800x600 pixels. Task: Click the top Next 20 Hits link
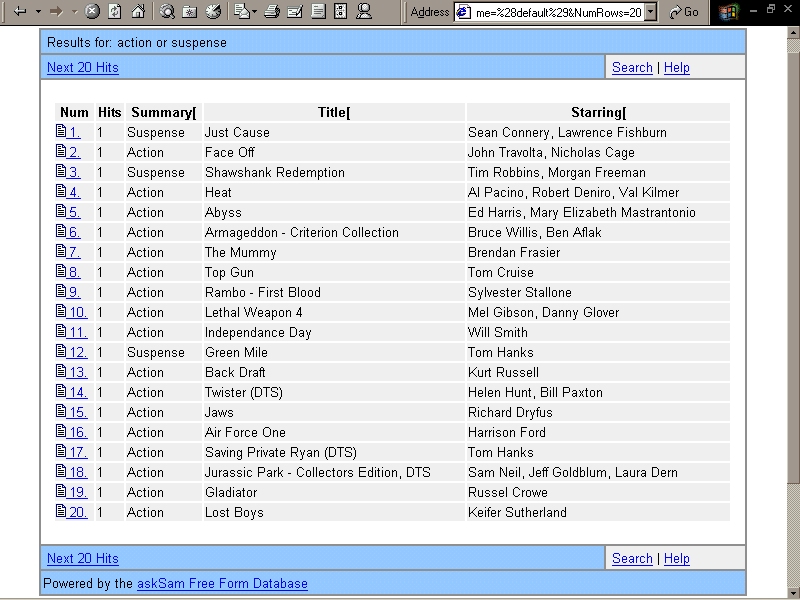tap(83, 68)
